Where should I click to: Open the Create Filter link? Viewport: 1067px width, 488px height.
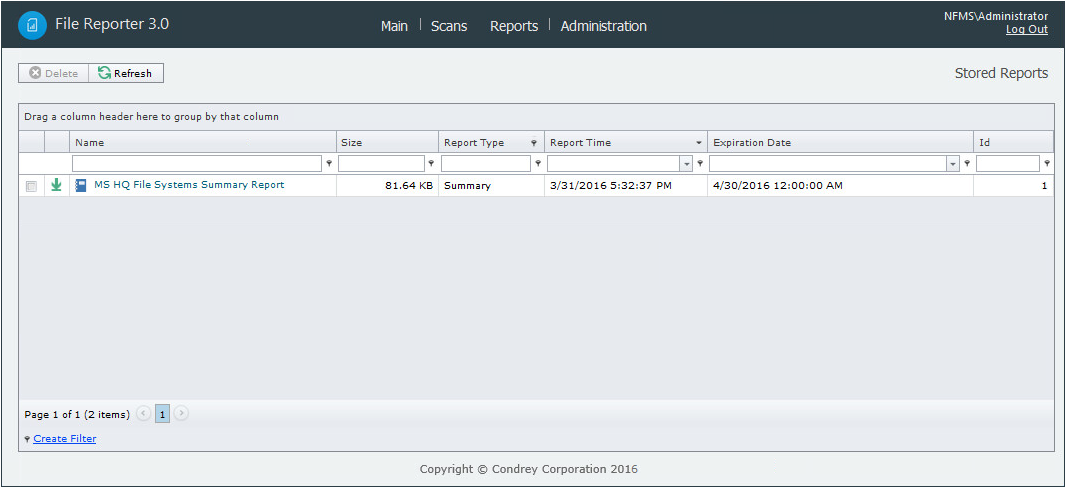(x=65, y=438)
